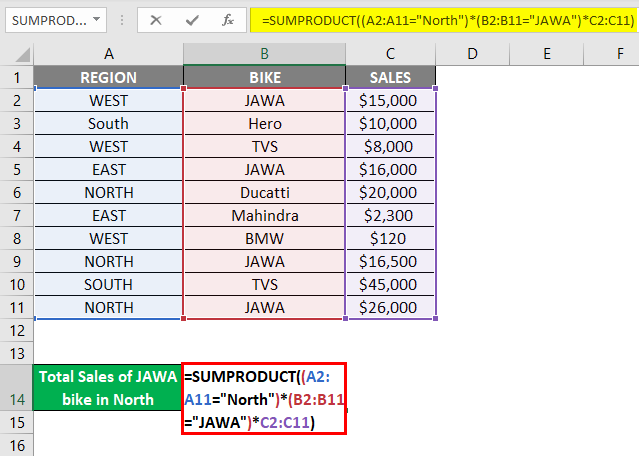
Task: Click the REGION header cell
Action: click(108, 77)
